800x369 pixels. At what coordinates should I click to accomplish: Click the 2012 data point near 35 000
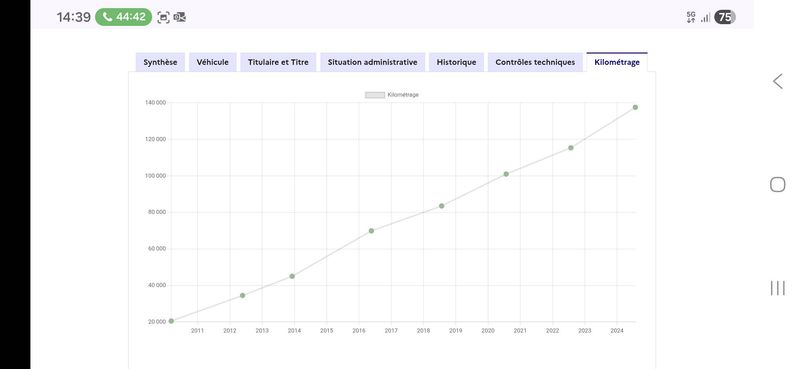coord(242,296)
